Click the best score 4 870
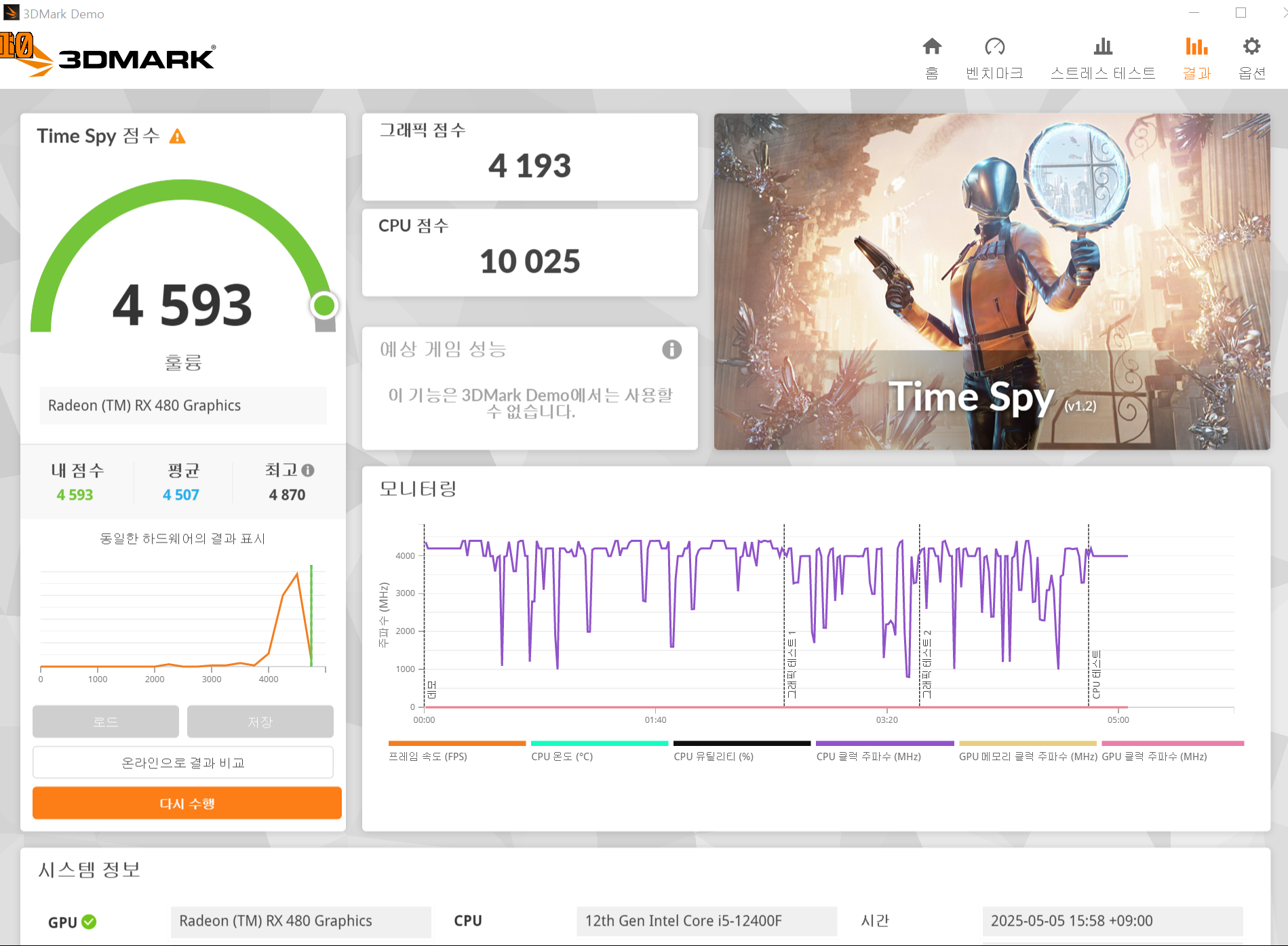This screenshot has width=1288, height=946. point(287,495)
